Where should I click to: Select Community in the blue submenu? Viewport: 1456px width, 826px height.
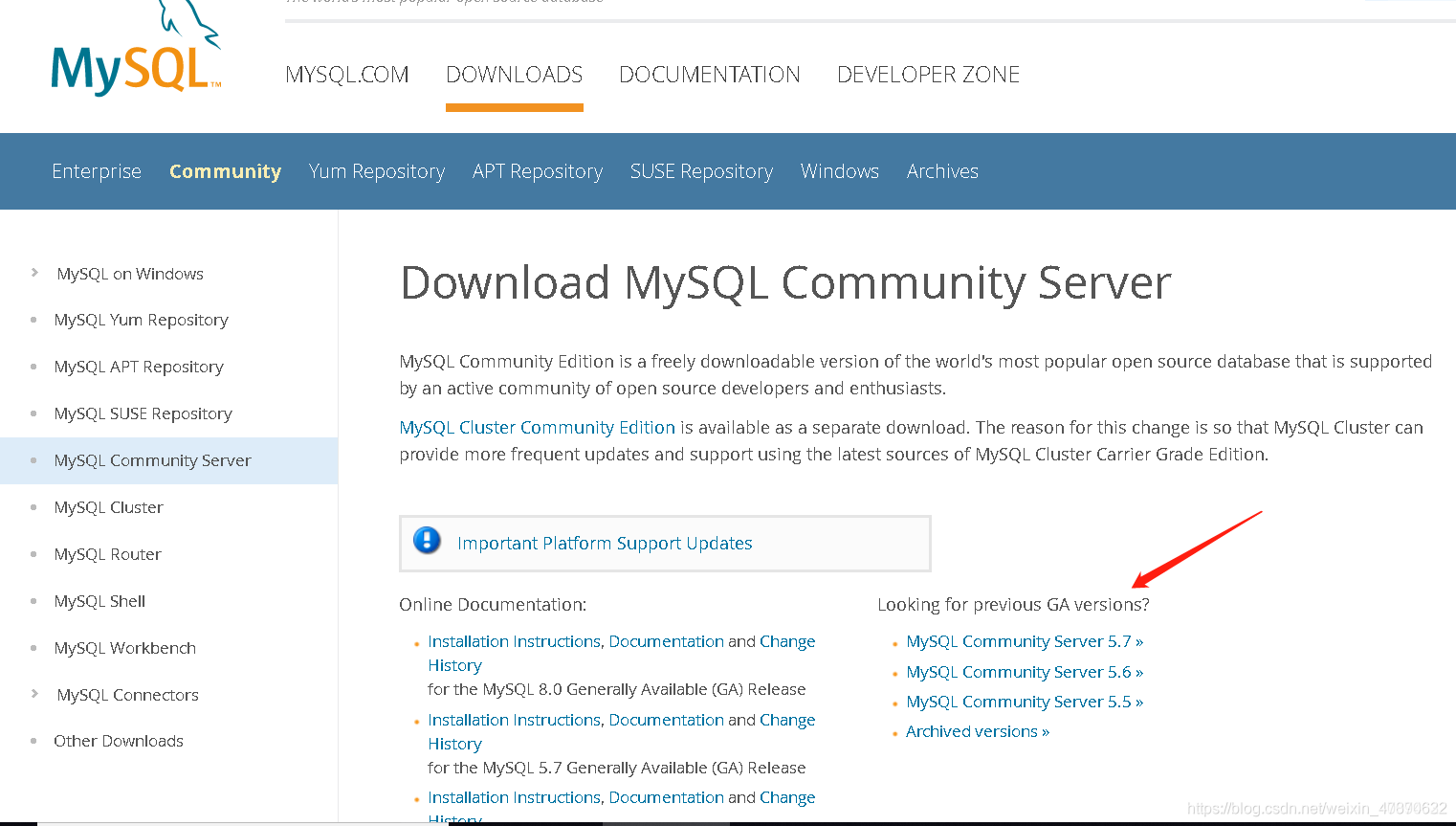(x=226, y=171)
